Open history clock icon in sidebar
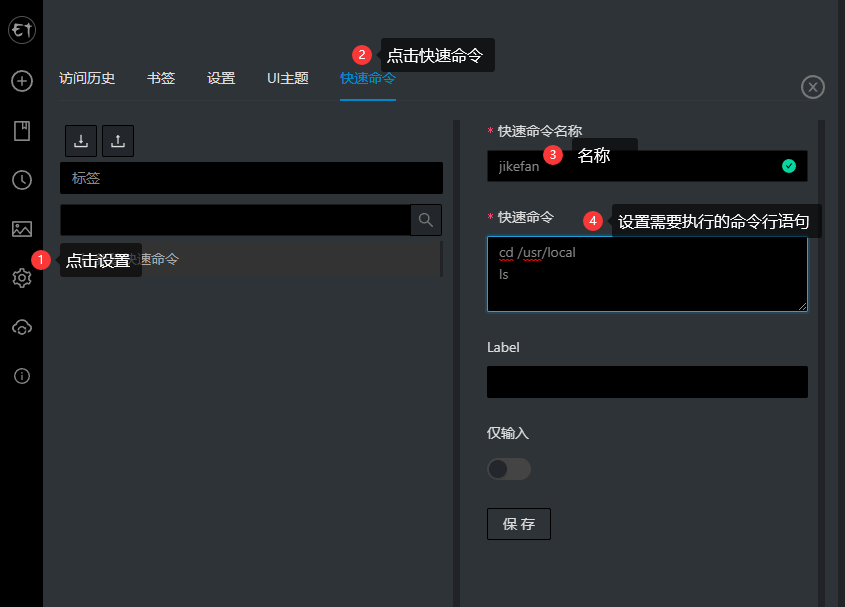The width and height of the screenshot is (845, 607). coord(22,180)
